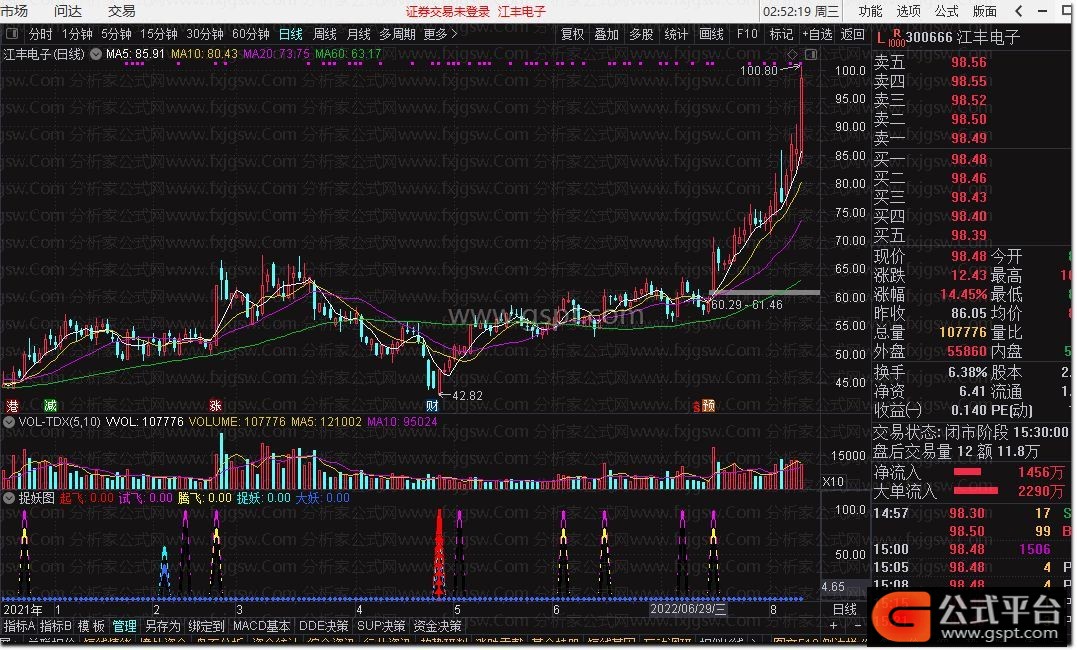Viewport: 1077px width, 650px height.
Task: Open the 版面 menu
Action: [984, 11]
